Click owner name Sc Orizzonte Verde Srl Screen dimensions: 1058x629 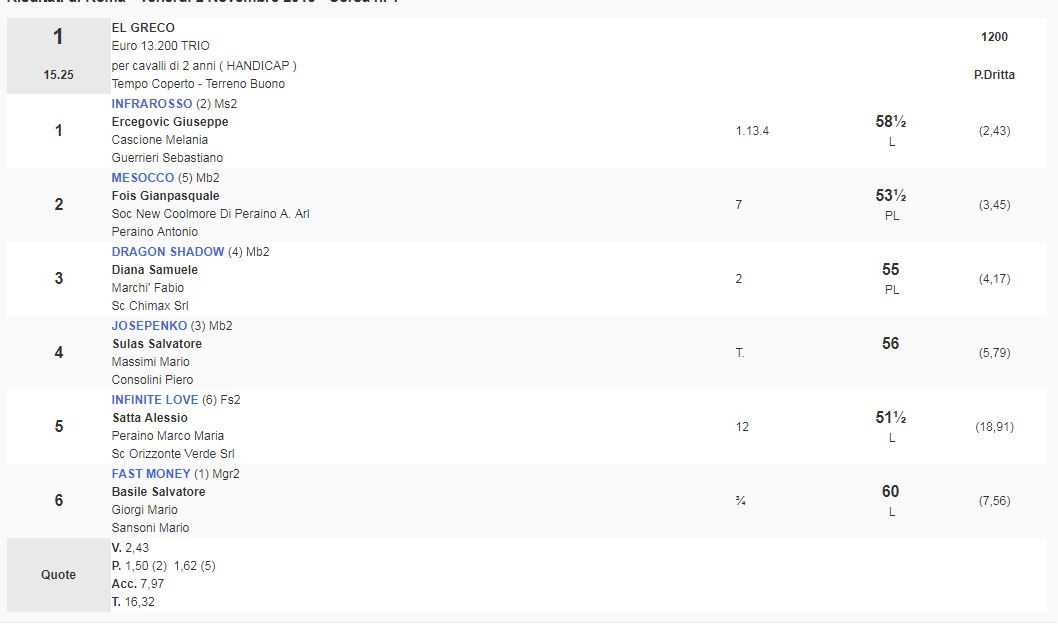(x=173, y=454)
